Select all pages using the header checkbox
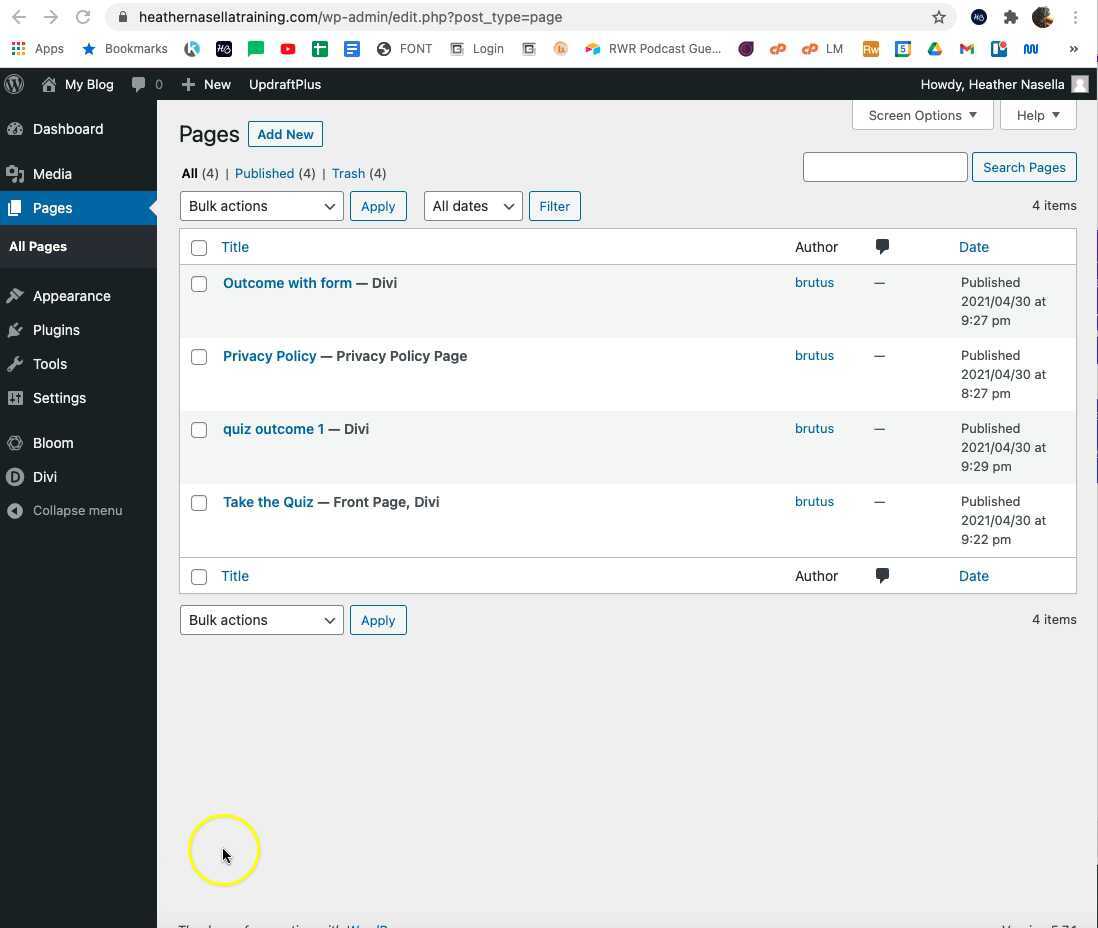1098x928 pixels. 199,247
